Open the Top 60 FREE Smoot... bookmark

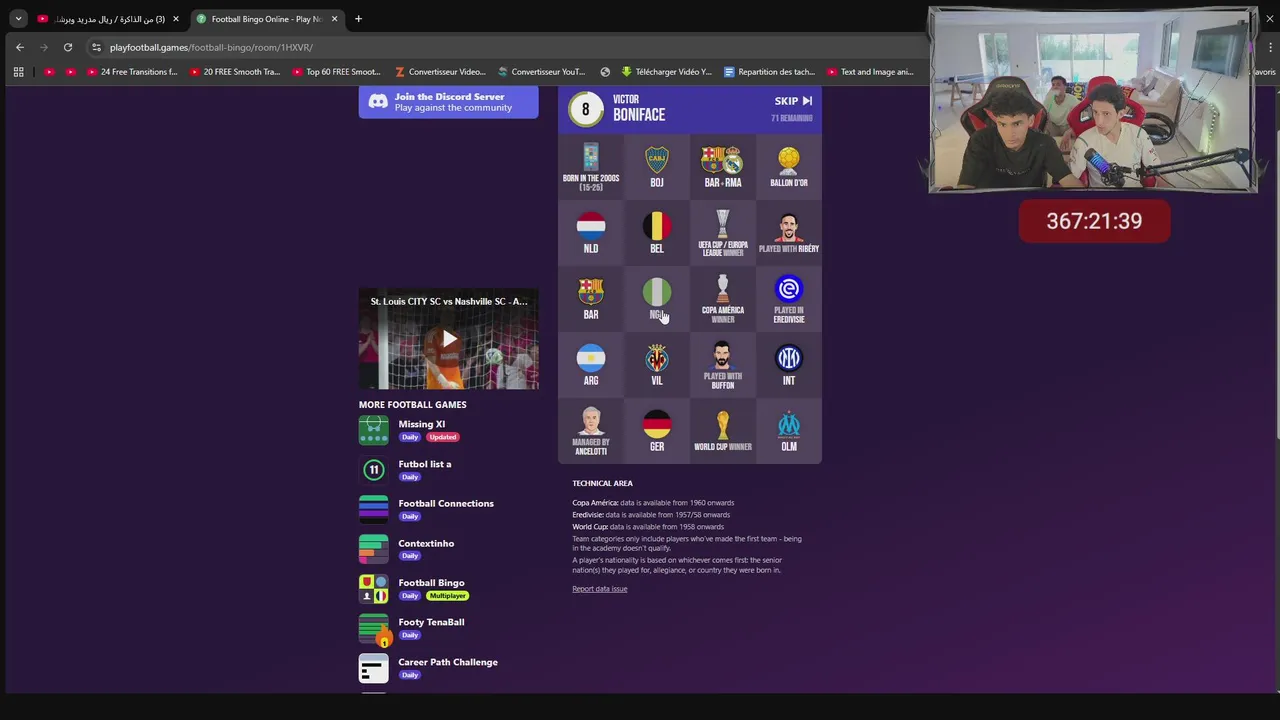337,72
